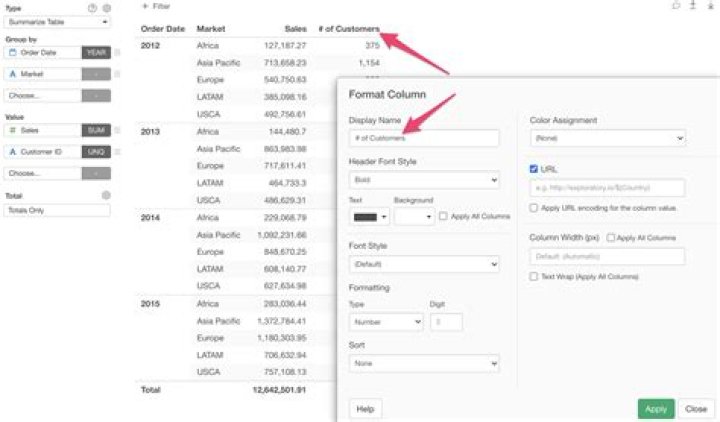Uncheck the URL checkbox
This screenshot has width=720, height=422.
tap(534, 169)
